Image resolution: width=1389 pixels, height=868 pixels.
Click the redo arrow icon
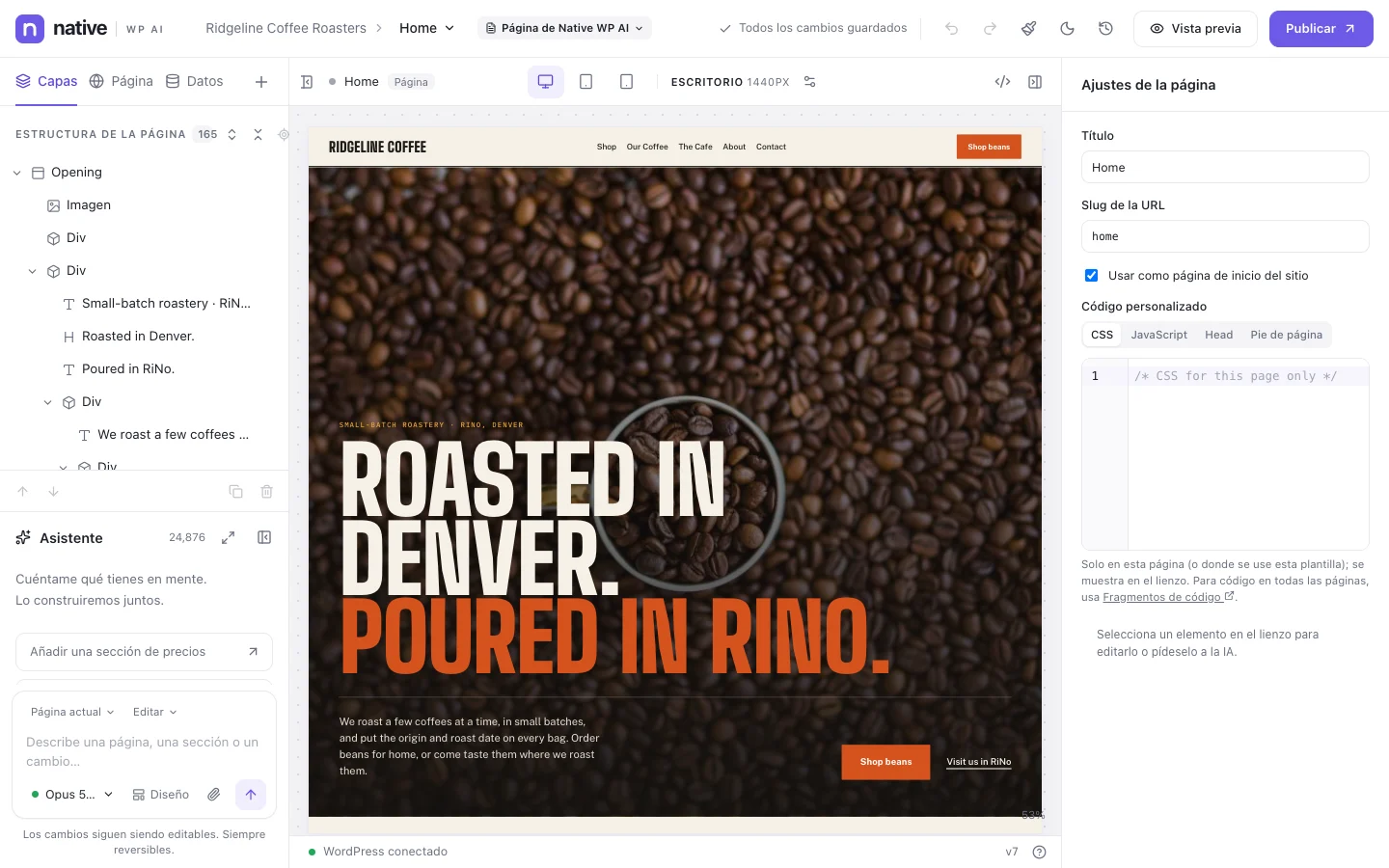click(x=990, y=29)
